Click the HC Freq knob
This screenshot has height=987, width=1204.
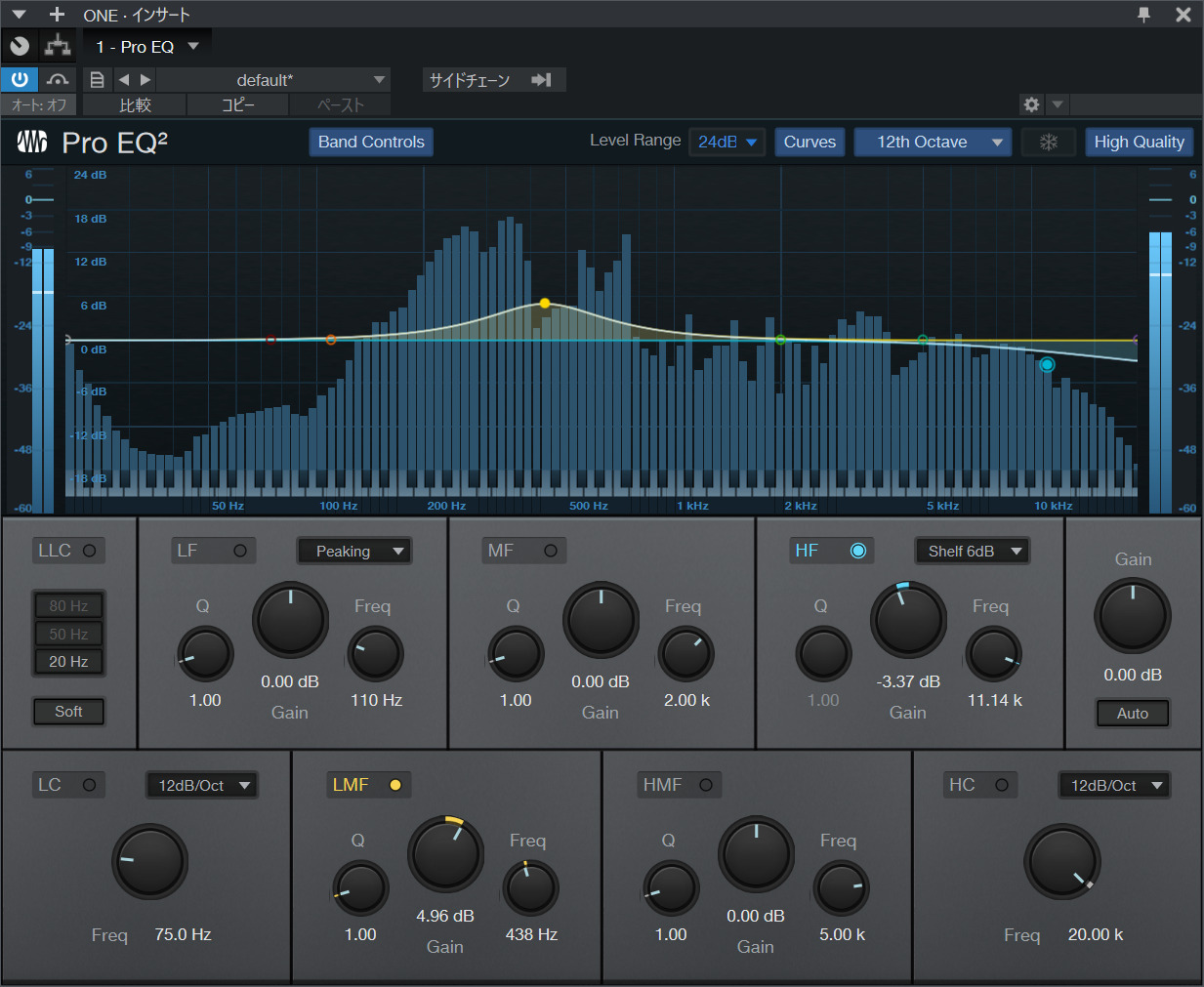[x=1061, y=862]
